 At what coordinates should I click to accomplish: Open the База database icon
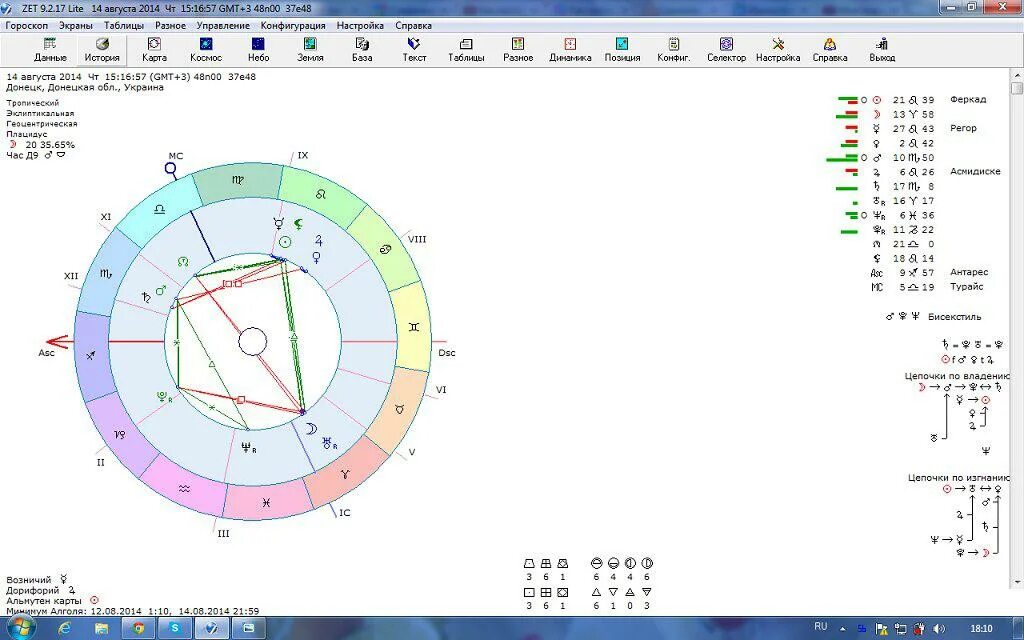[x=362, y=50]
